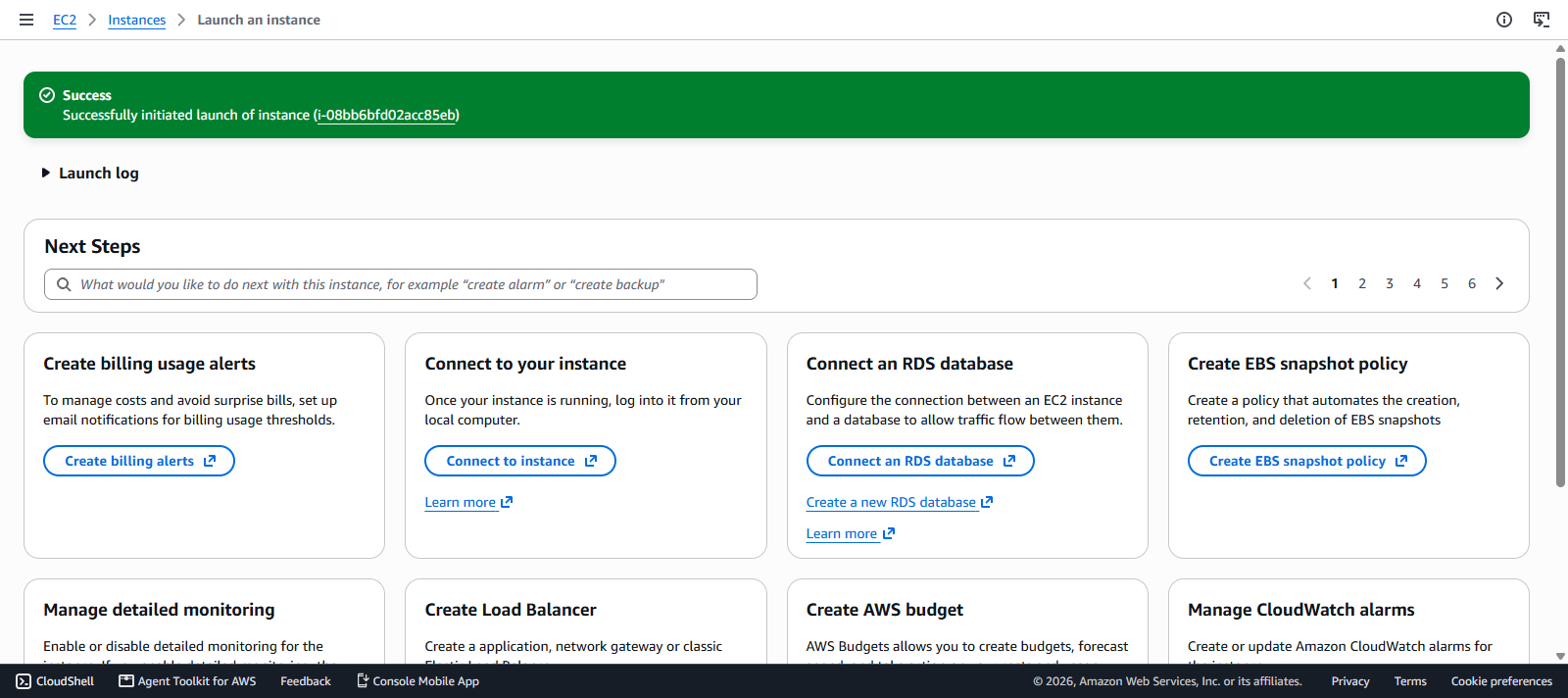Click the Success checkmark icon in banner

coord(47,95)
